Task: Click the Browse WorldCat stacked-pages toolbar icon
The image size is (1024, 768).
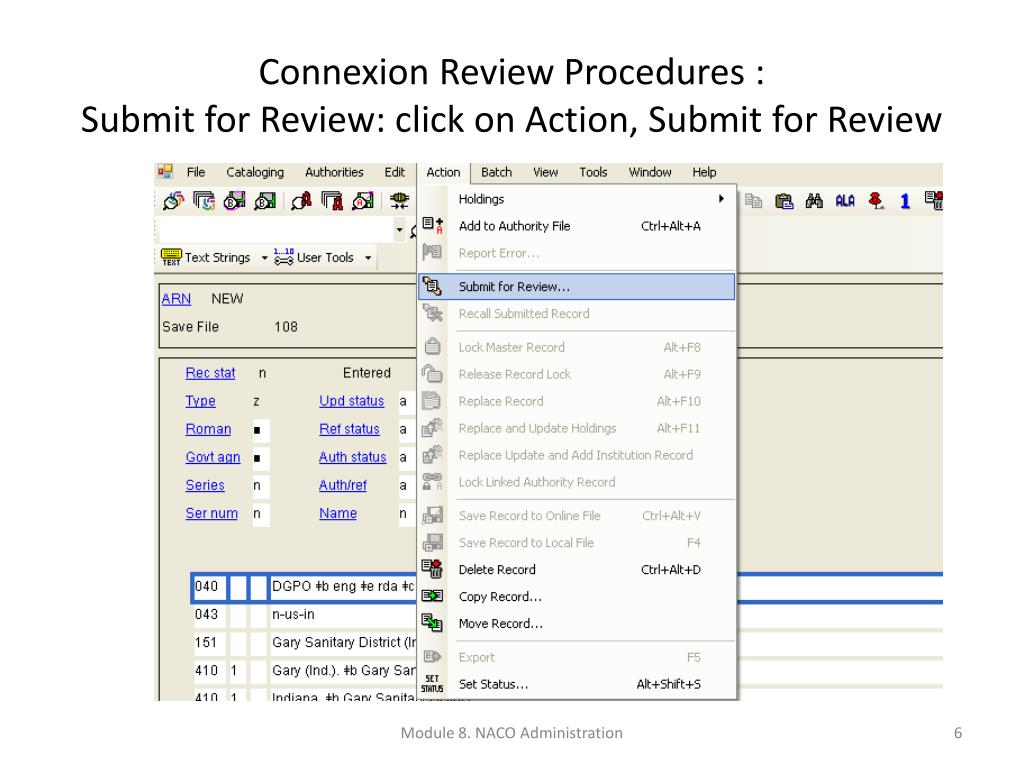Action: [204, 201]
